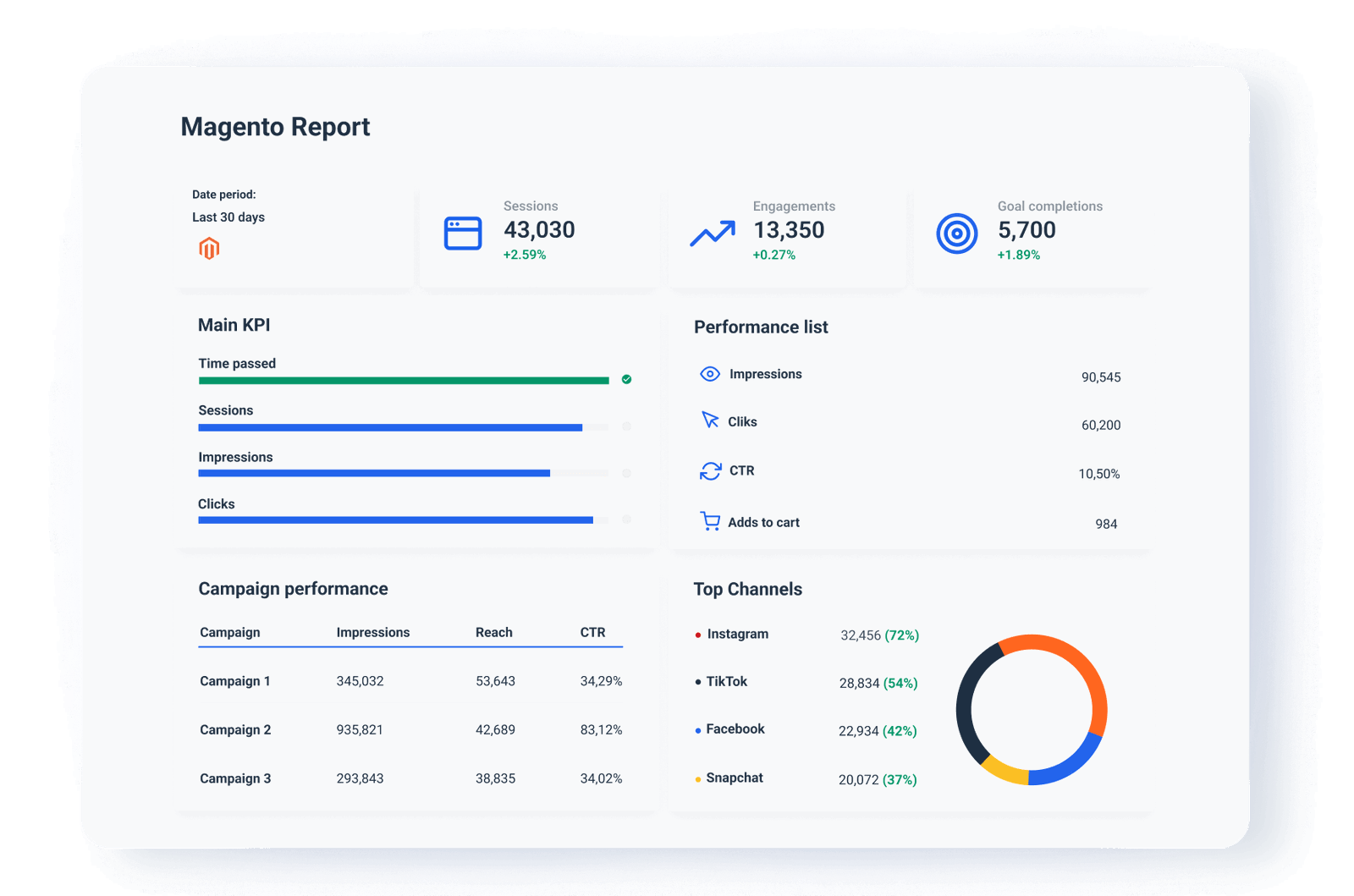Sort by the CTR column header
Screen dimensions: 1354x896
tap(593, 632)
